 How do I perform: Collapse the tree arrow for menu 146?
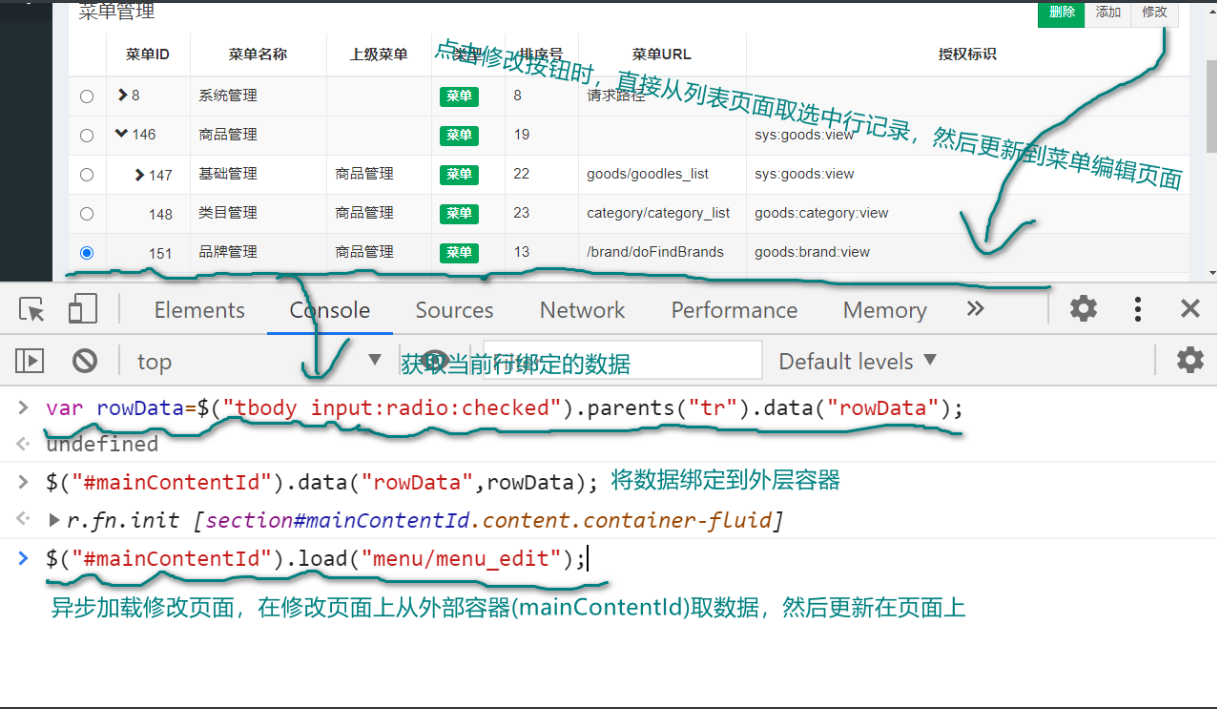coord(122,133)
